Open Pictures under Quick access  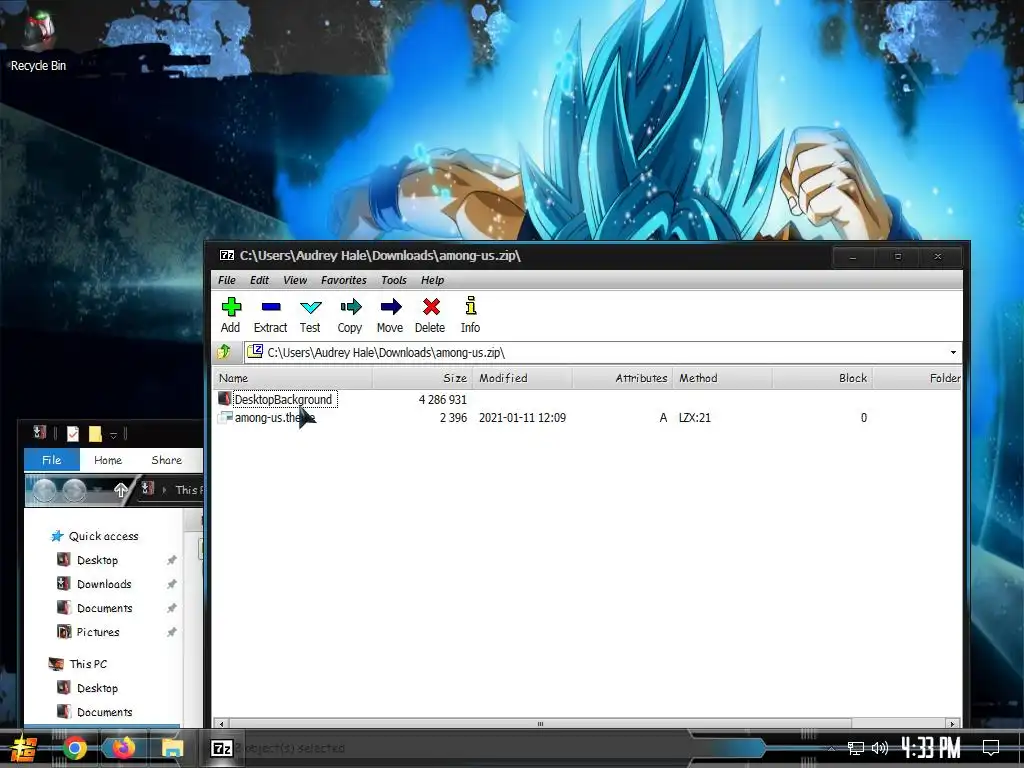[98, 632]
